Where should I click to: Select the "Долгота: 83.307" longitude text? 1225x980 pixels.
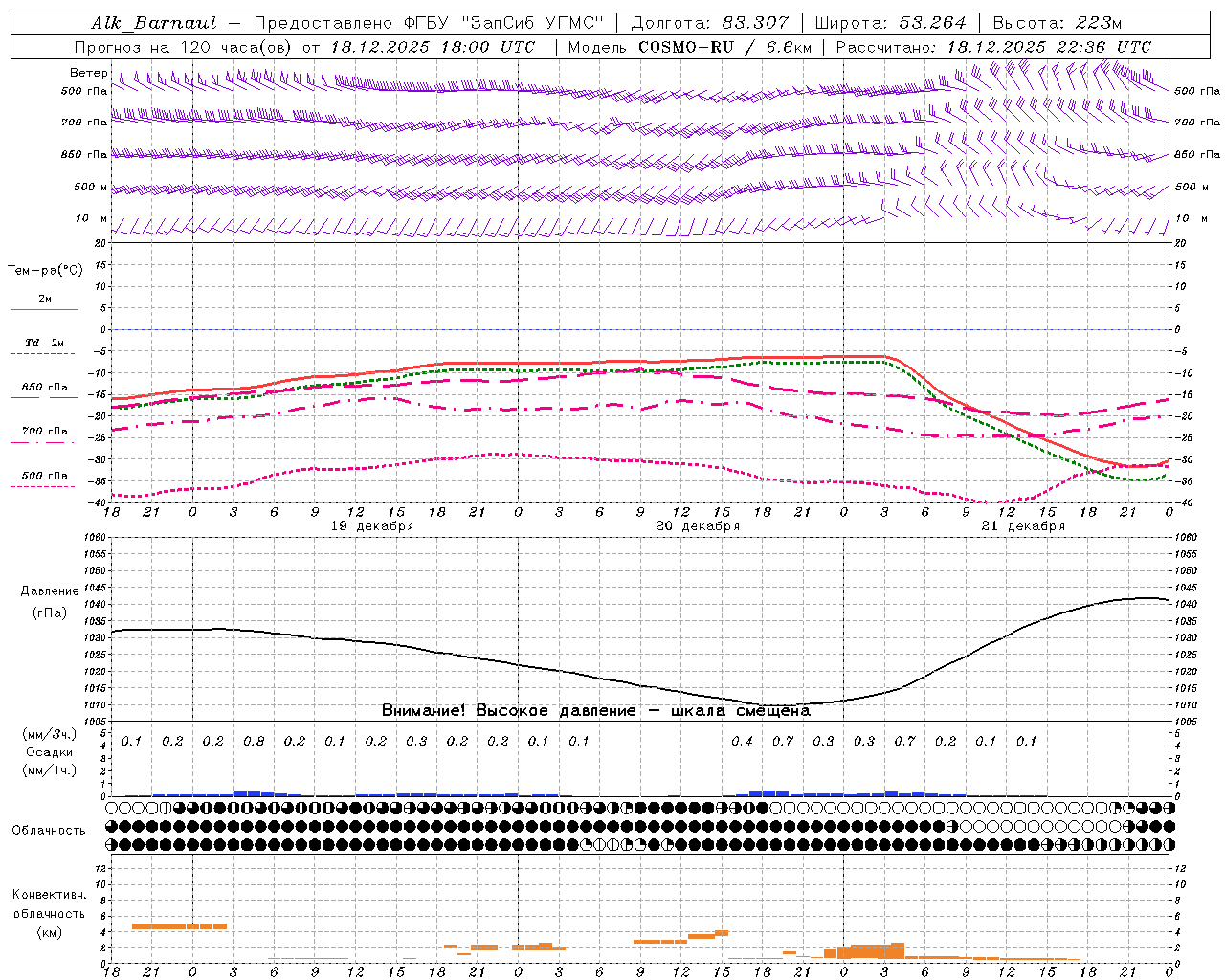pyautogui.click(x=709, y=23)
